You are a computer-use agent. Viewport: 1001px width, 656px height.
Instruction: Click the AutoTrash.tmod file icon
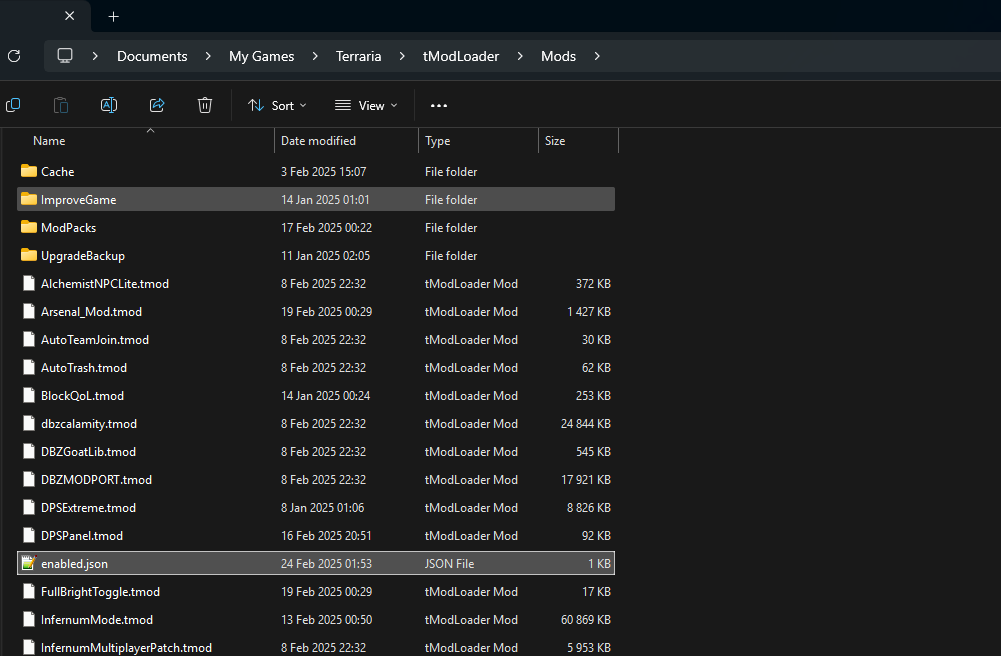29,368
